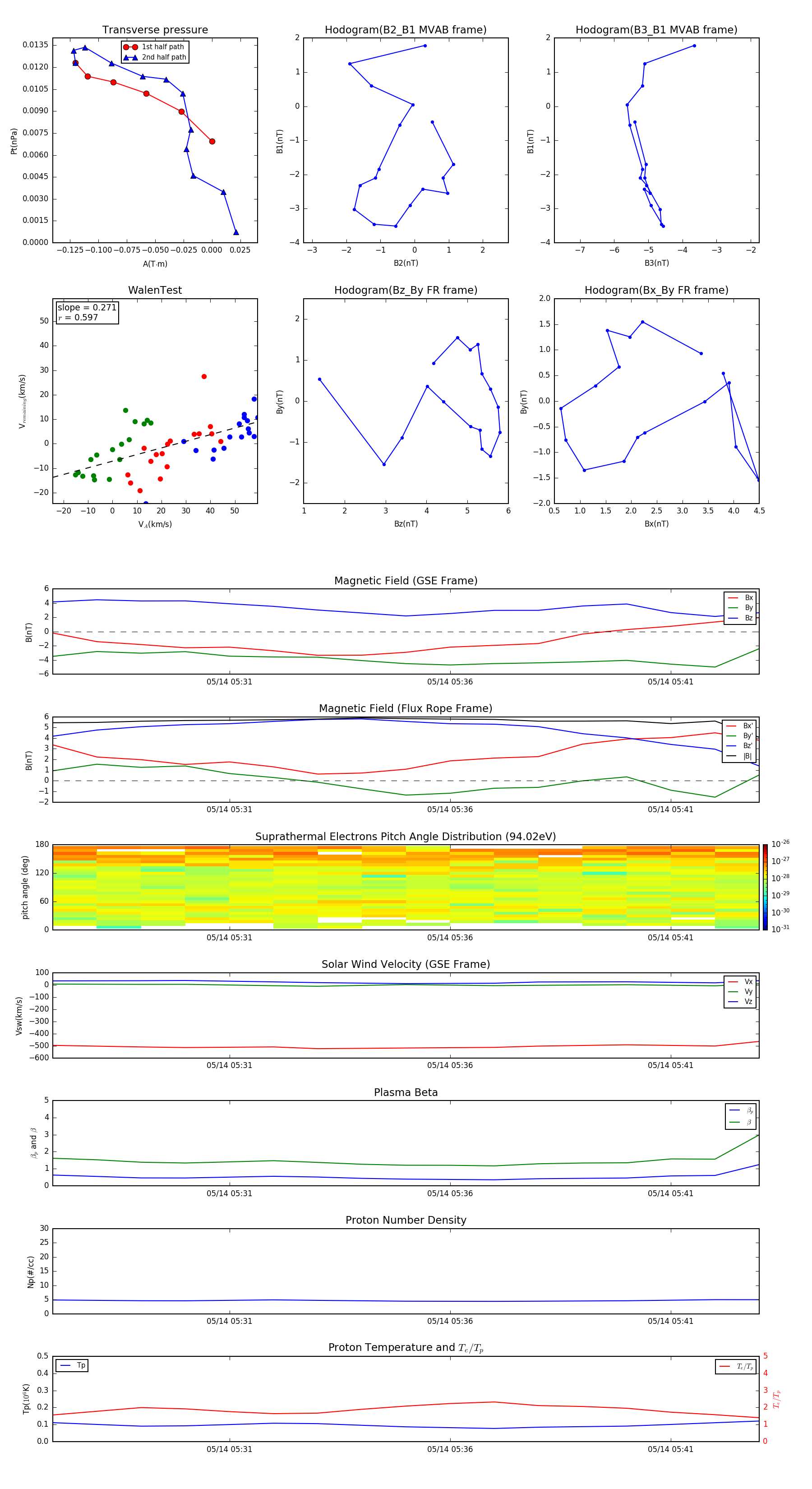Click the "Hodogram(Bz_By FR frame)" title
Screen dimensions: 812x1489
point(406,290)
